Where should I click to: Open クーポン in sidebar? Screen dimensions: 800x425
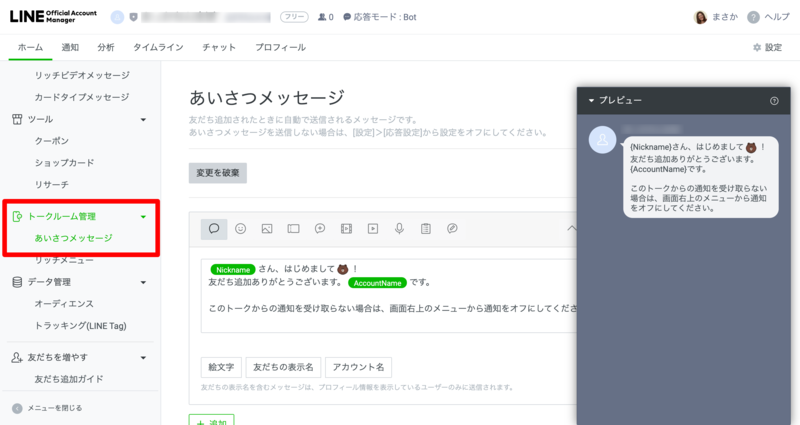click(x=52, y=141)
